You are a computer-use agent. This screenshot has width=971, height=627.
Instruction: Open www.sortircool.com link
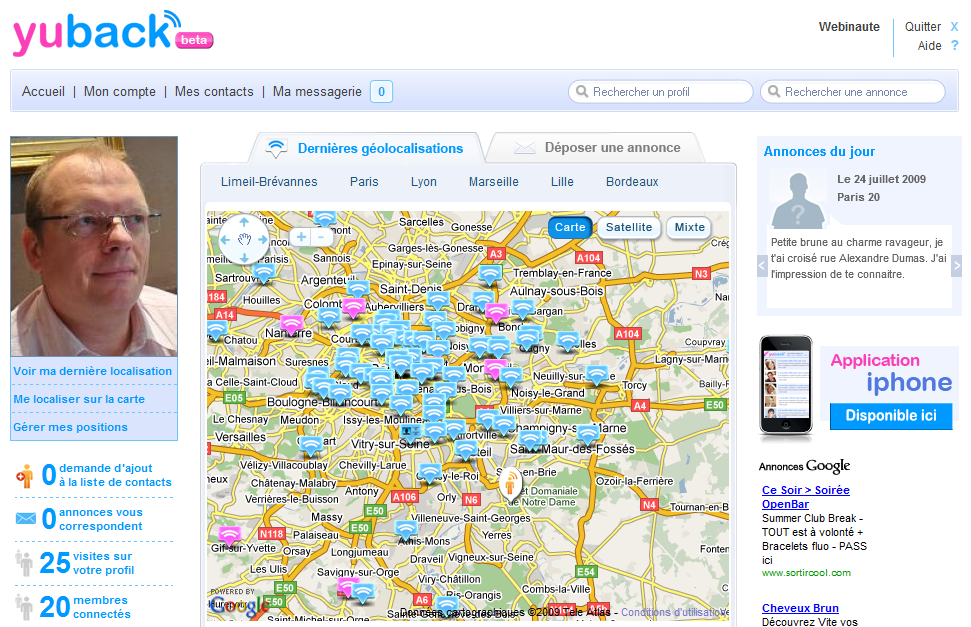point(806,572)
